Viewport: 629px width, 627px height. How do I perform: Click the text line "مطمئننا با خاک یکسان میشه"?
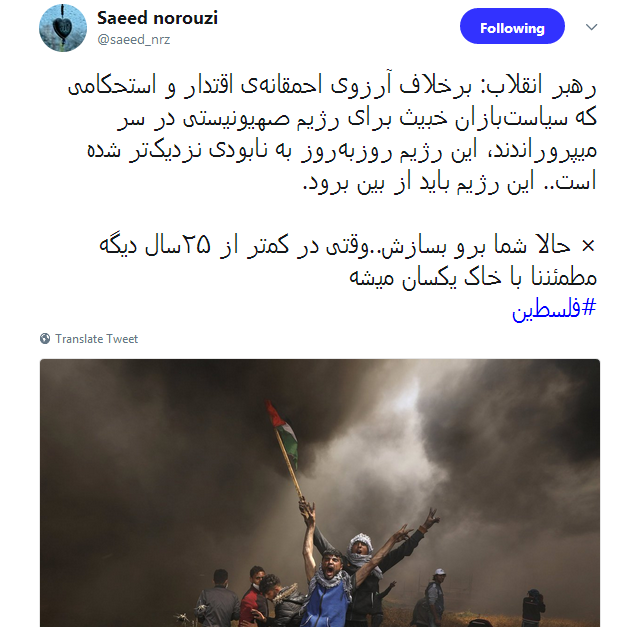tap(473, 277)
